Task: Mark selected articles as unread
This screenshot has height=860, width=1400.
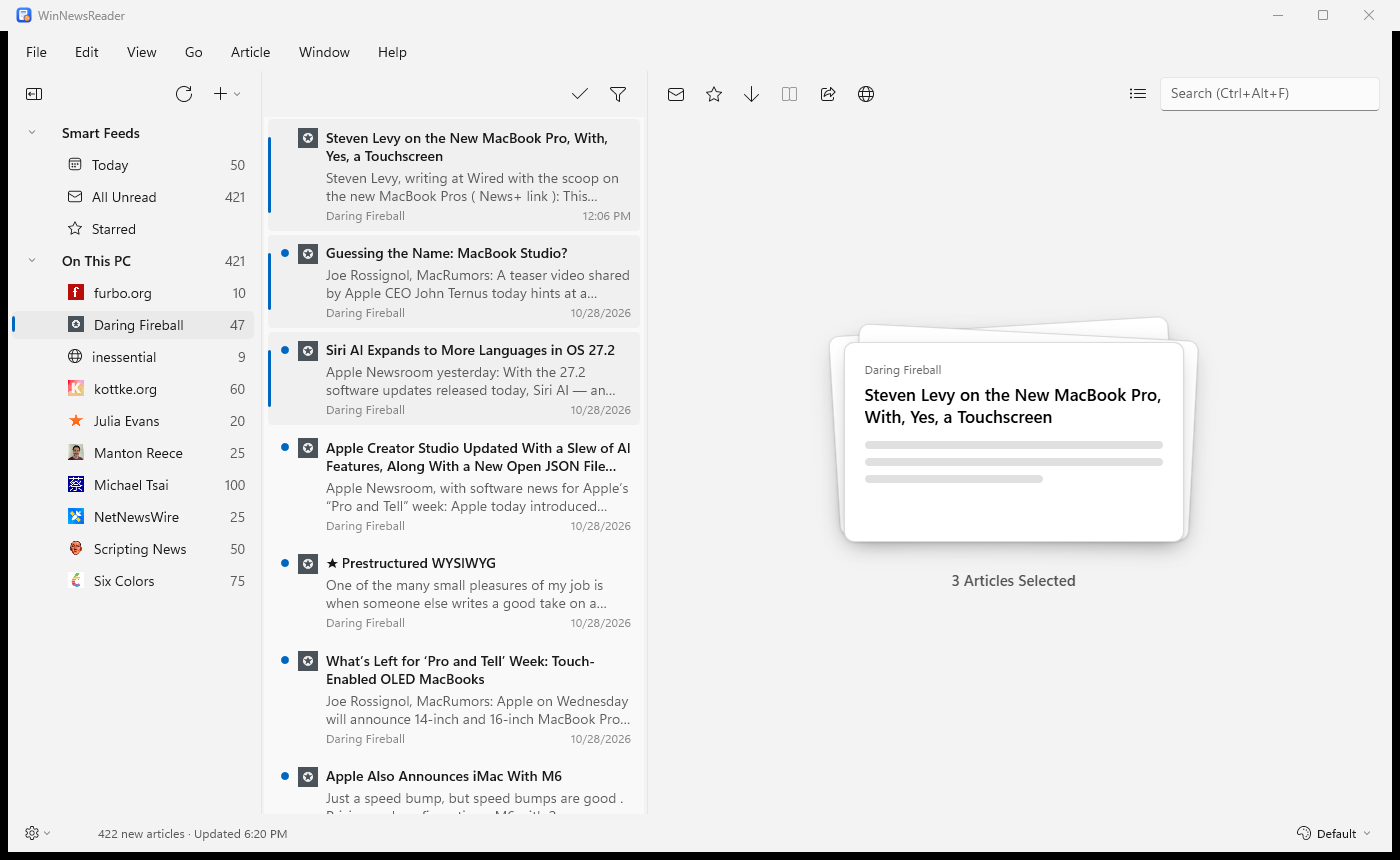Action: click(x=676, y=94)
